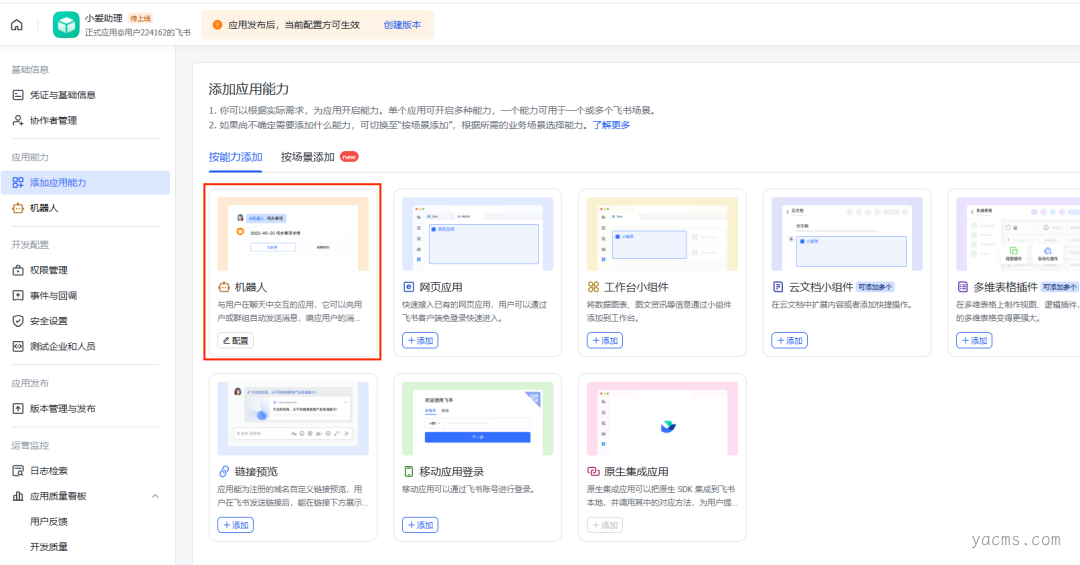This screenshot has width=1080, height=565.
Task: Open 权限管理 sidebar item
Action: click(x=48, y=270)
